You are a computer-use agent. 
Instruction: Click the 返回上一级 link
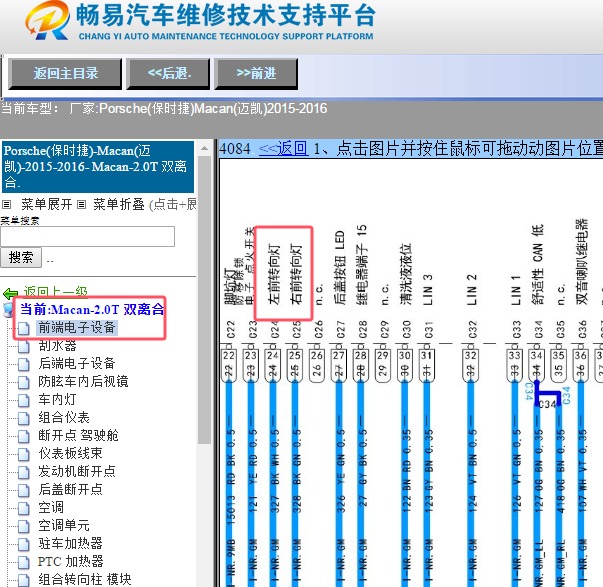[x=55, y=292]
